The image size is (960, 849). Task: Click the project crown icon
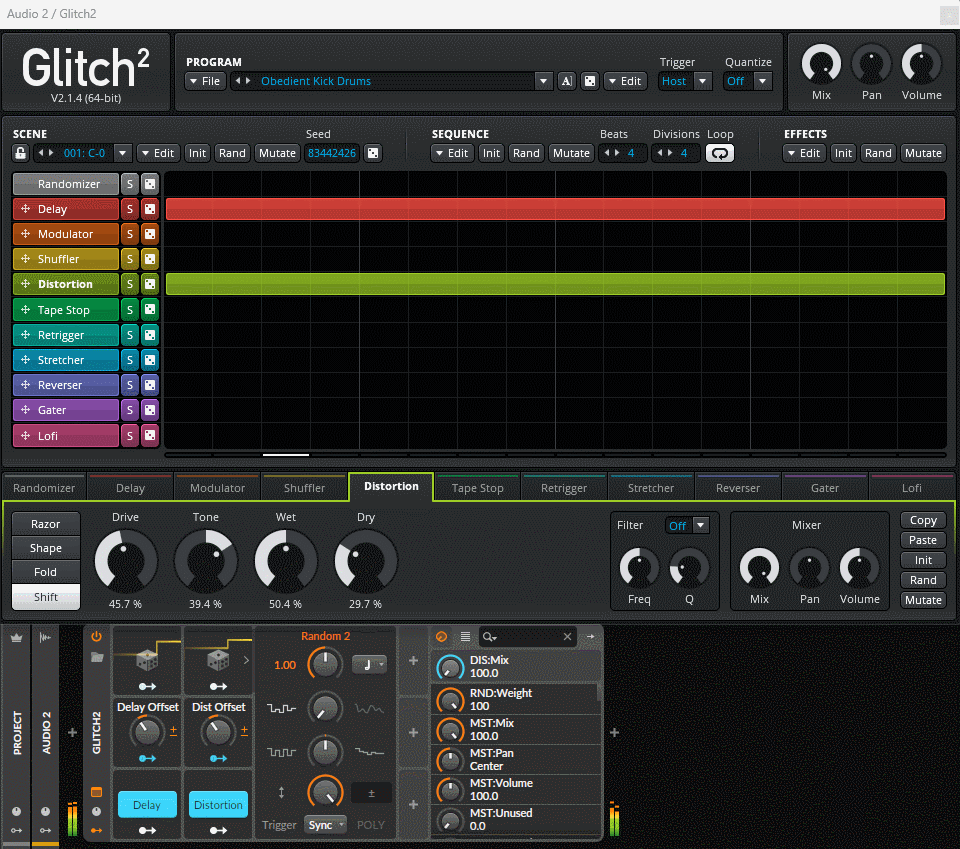click(17, 638)
